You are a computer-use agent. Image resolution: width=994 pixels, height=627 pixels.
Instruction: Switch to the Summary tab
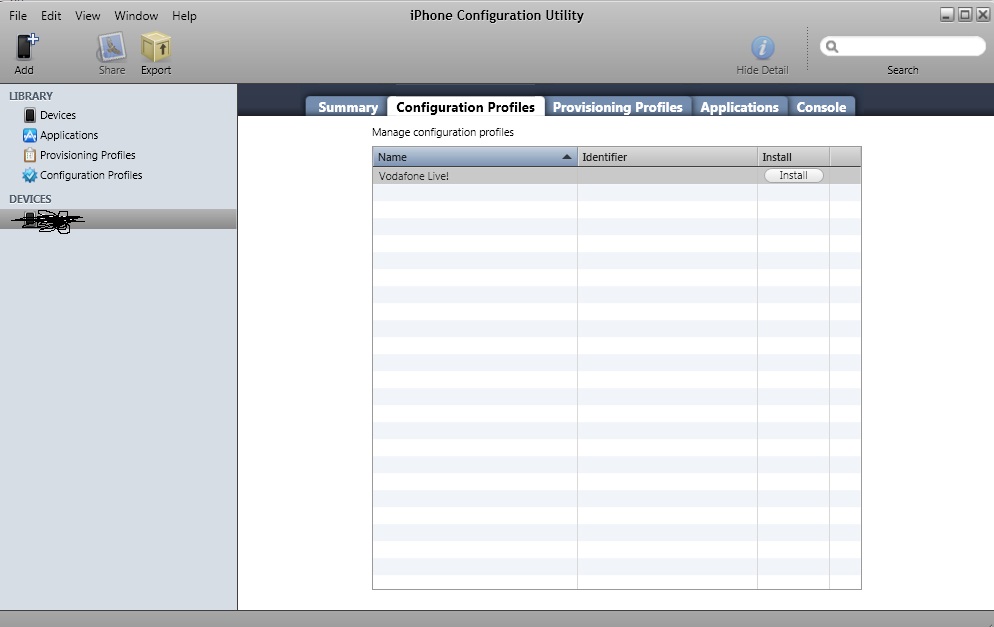(347, 107)
